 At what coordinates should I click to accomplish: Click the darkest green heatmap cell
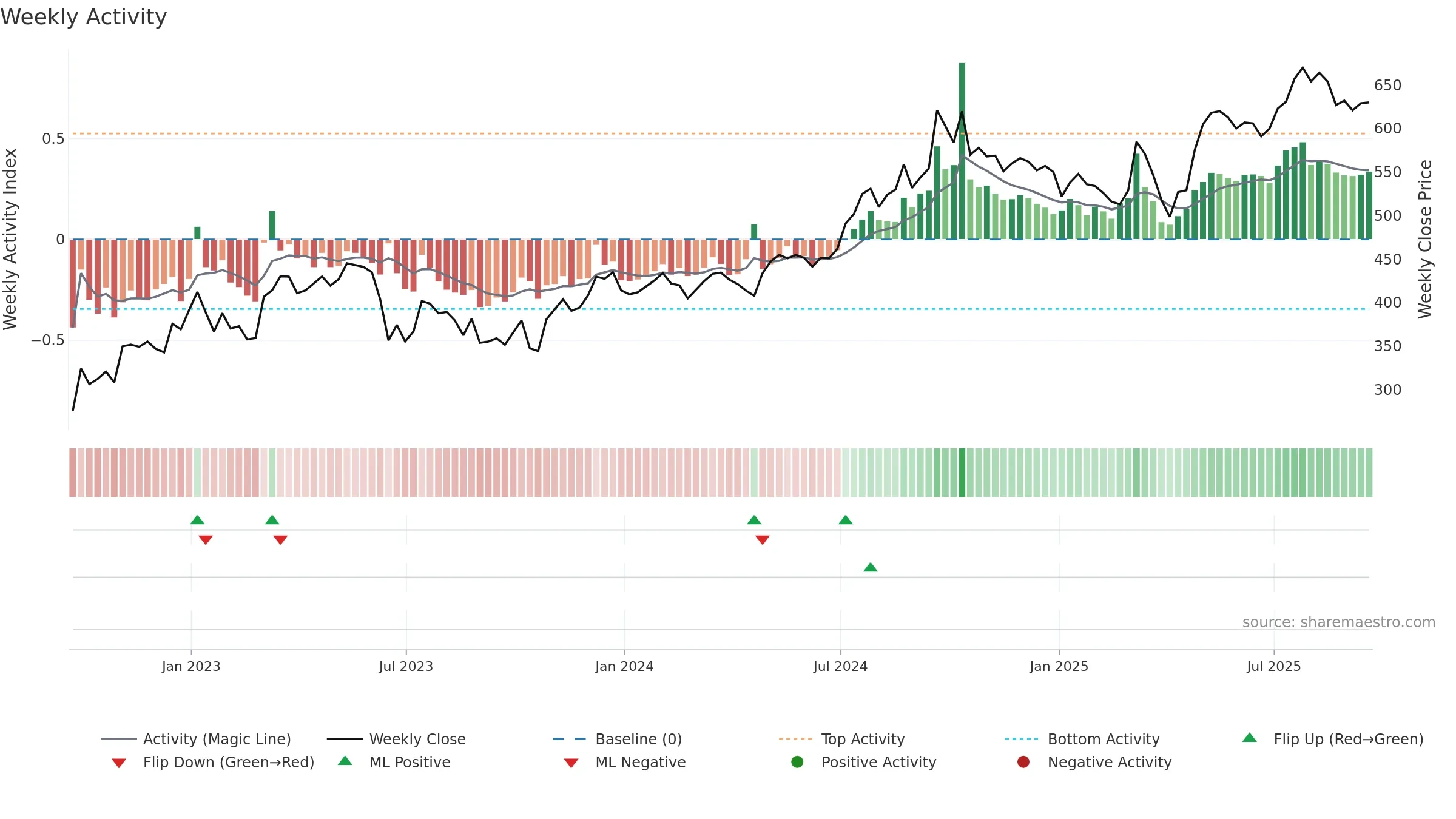pos(962,473)
